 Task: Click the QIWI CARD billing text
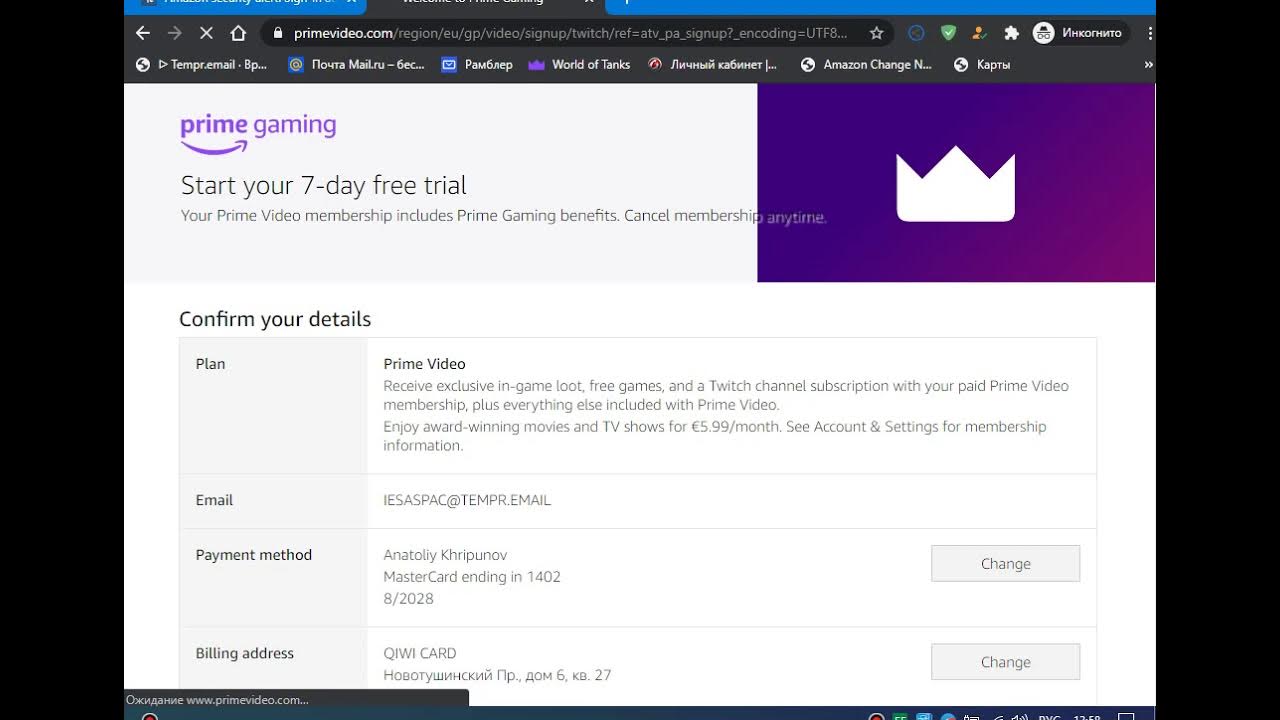(420, 653)
